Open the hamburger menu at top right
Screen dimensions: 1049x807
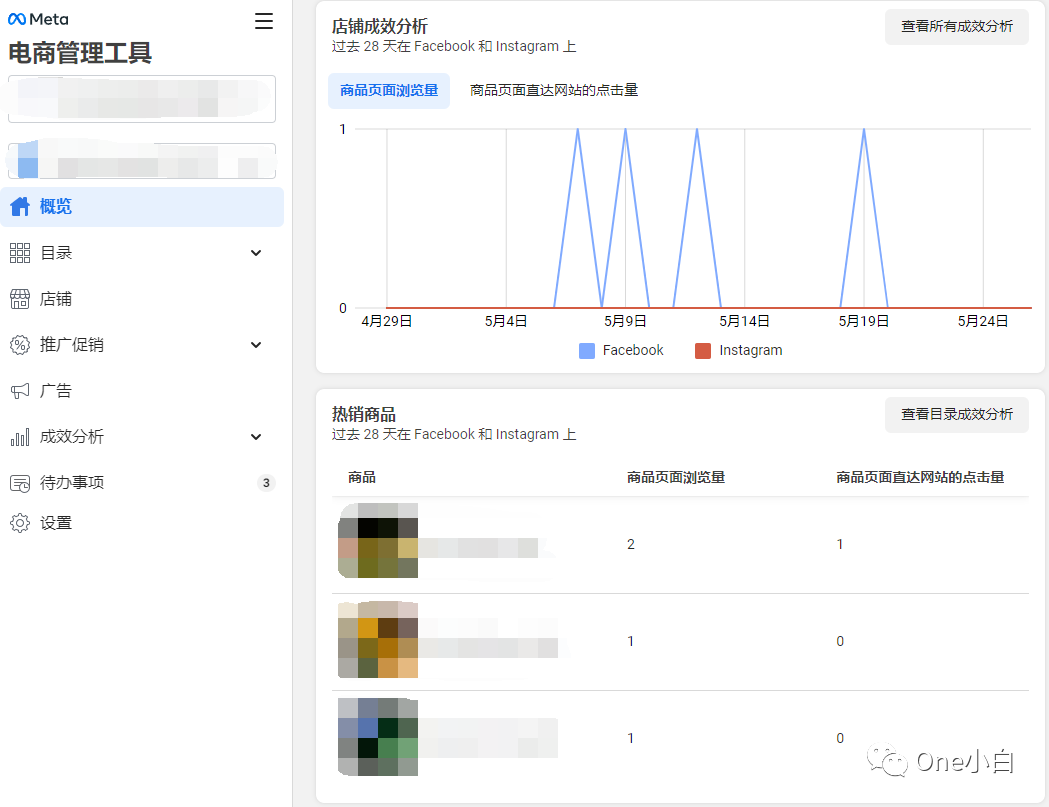[263, 20]
